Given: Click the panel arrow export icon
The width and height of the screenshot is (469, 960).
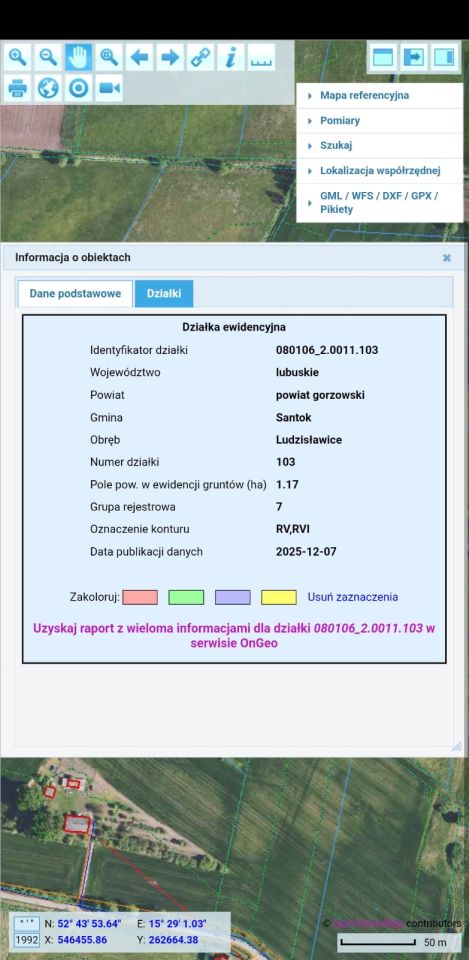Looking at the screenshot, I should pos(413,58).
